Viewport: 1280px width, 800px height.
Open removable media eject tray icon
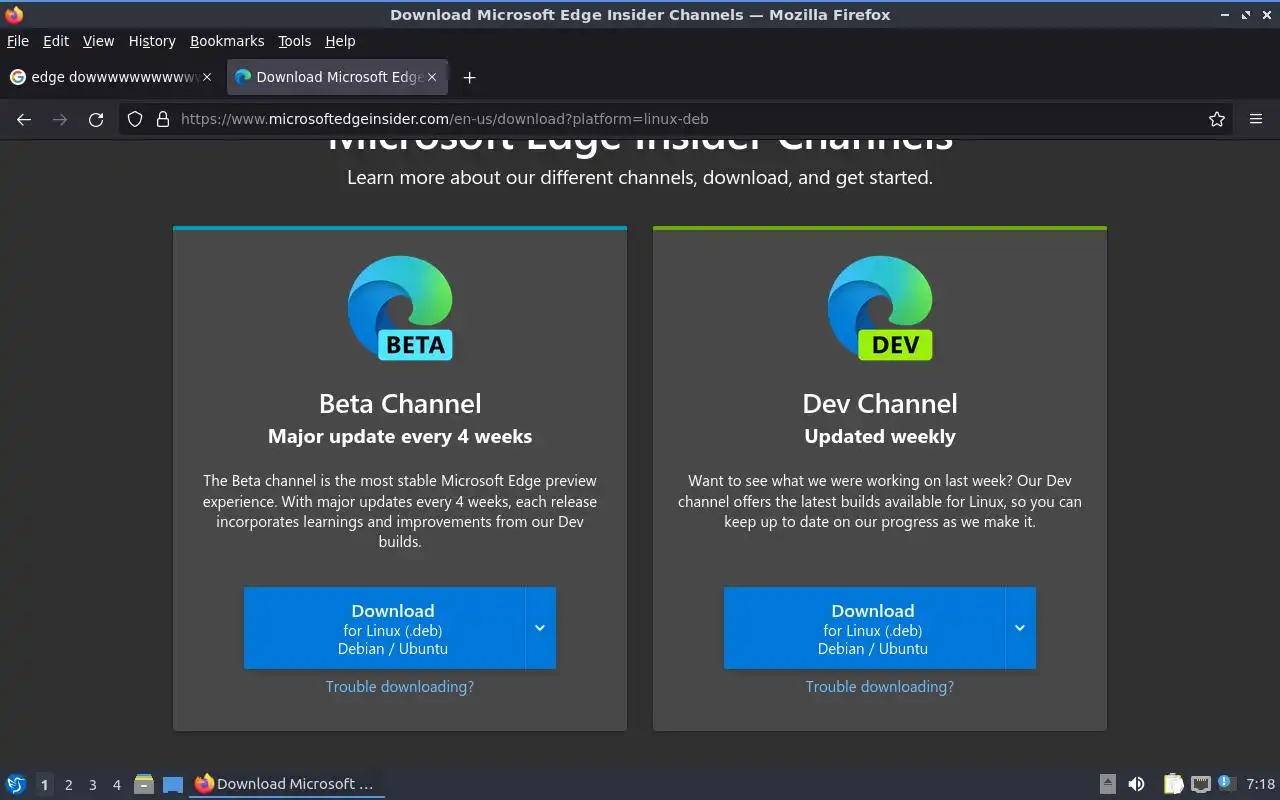point(1108,784)
